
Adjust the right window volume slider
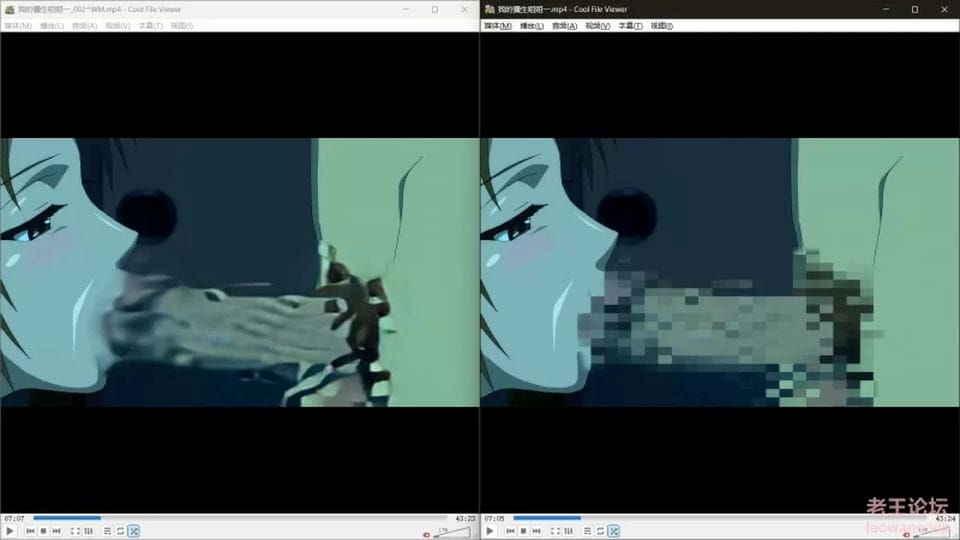coord(934,532)
